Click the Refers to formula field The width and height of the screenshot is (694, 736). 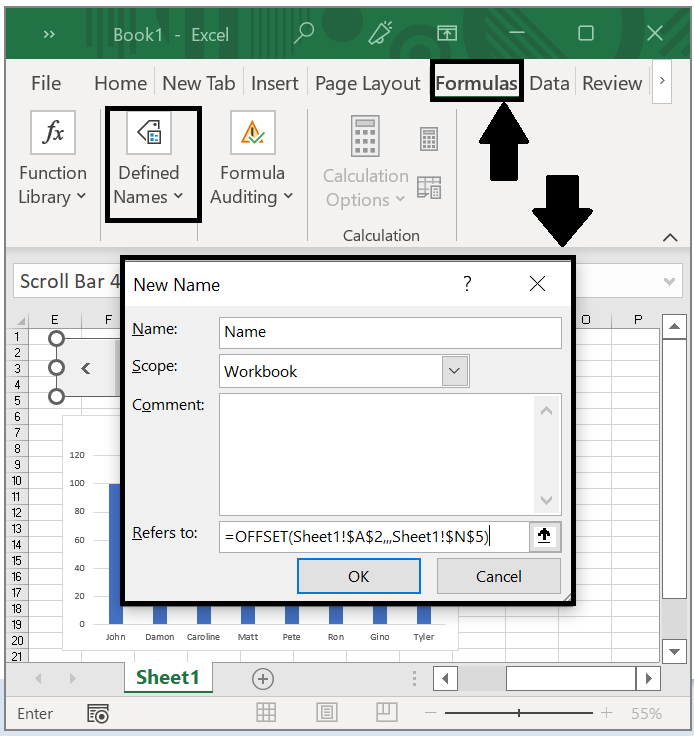374,537
